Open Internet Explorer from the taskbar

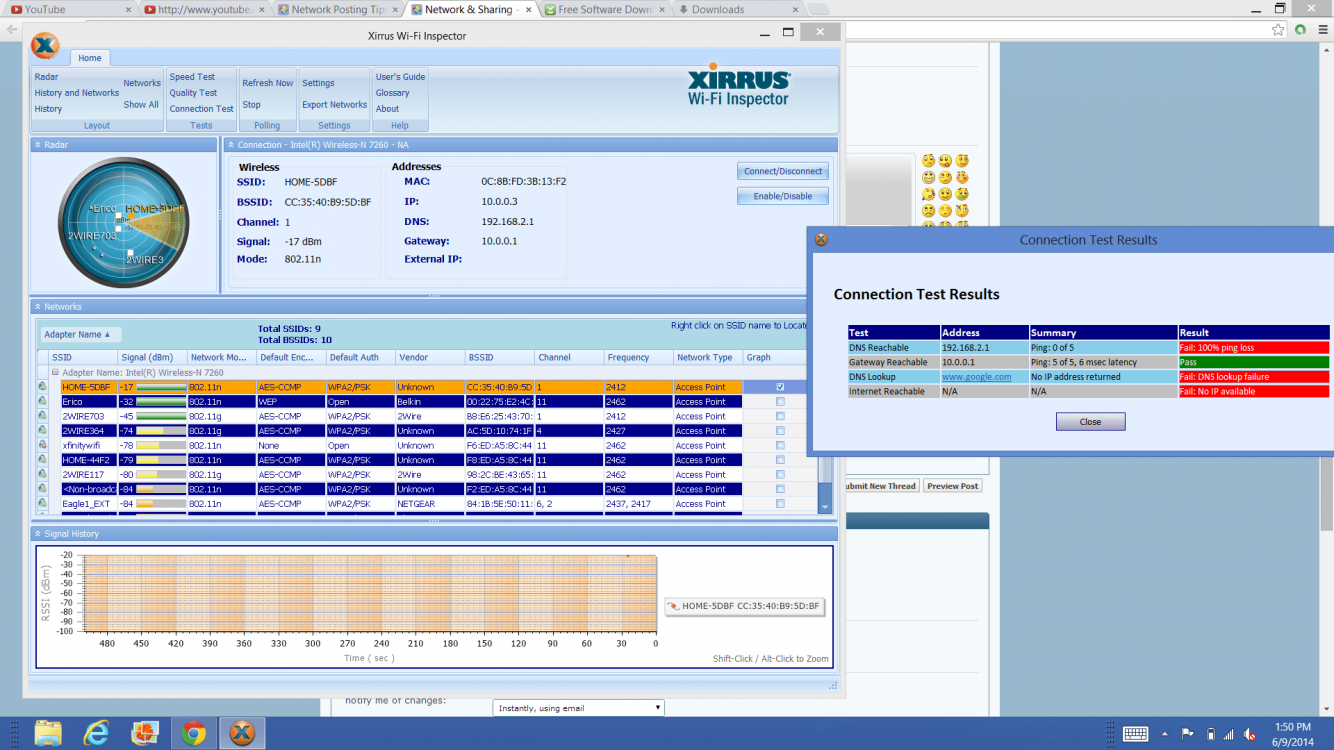pyautogui.click(x=96, y=733)
